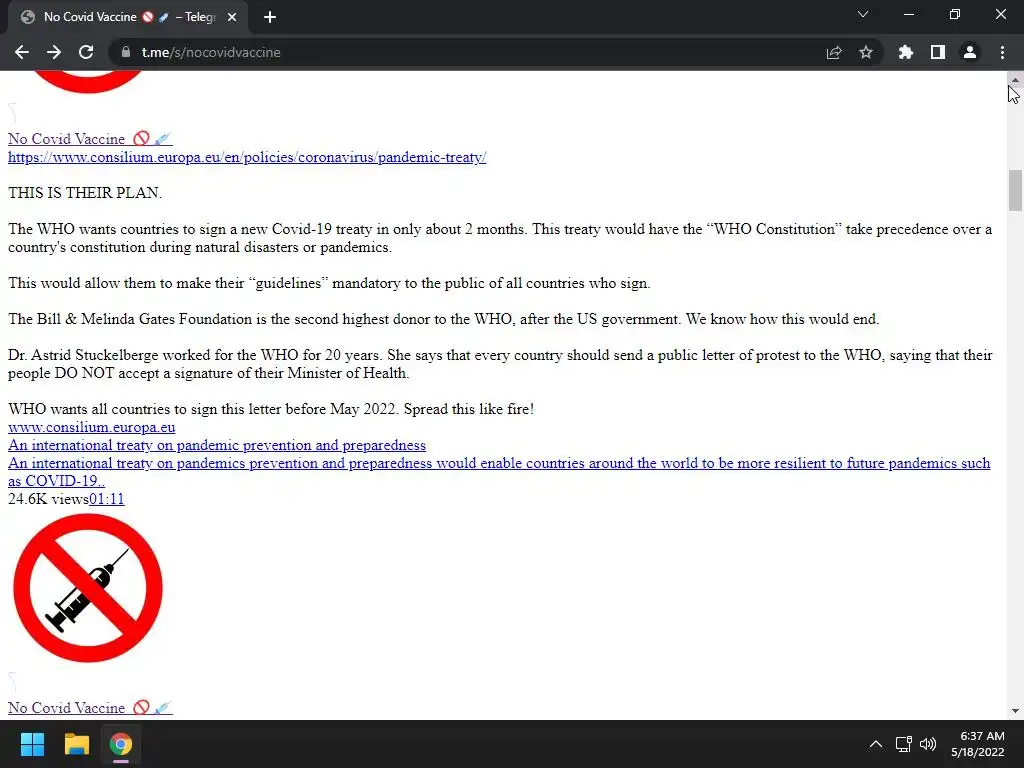Follow the www.consilium.europa.eu link
Image resolution: width=1024 pixels, height=768 pixels.
click(91, 427)
